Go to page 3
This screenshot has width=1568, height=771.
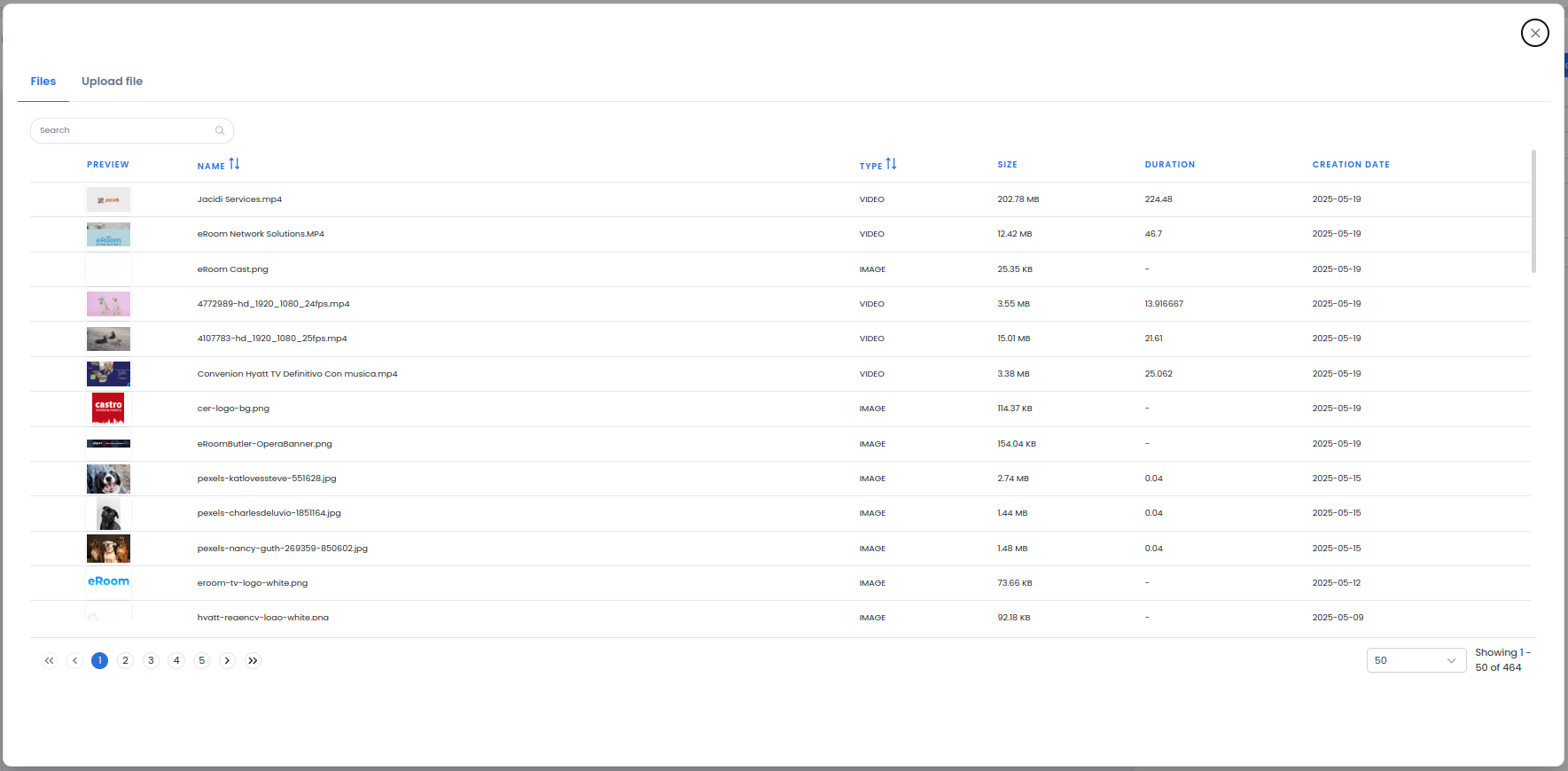click(x=152, y=660)
